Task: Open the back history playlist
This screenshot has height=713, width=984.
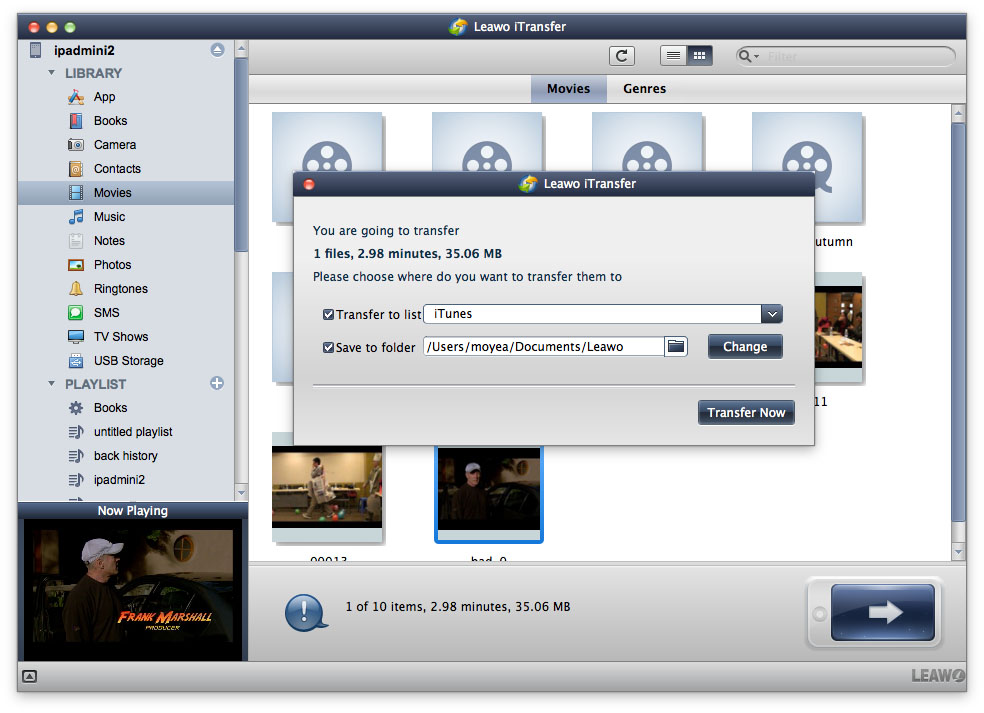Action: 126,456
